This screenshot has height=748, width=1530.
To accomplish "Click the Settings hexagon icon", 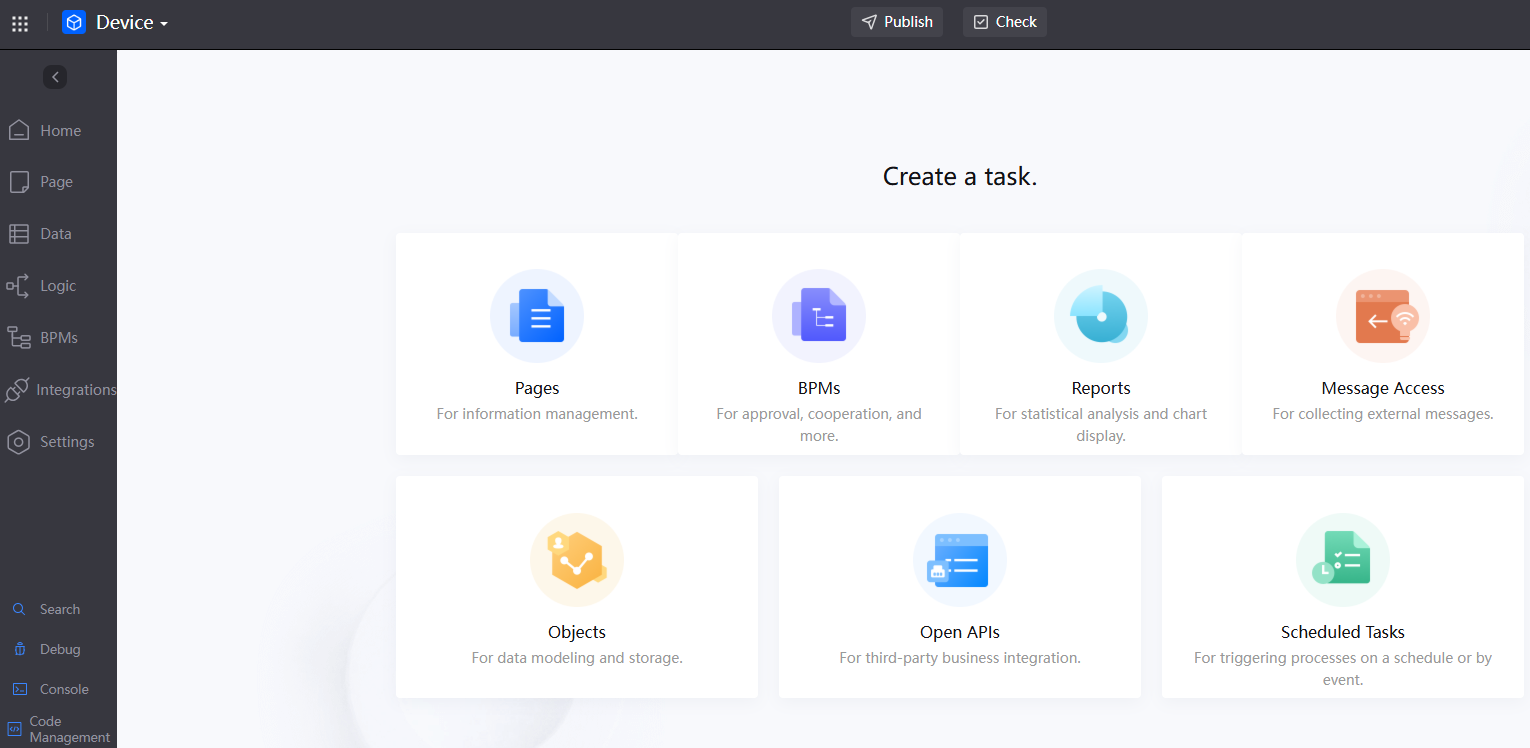I will (x=19, y=442).
